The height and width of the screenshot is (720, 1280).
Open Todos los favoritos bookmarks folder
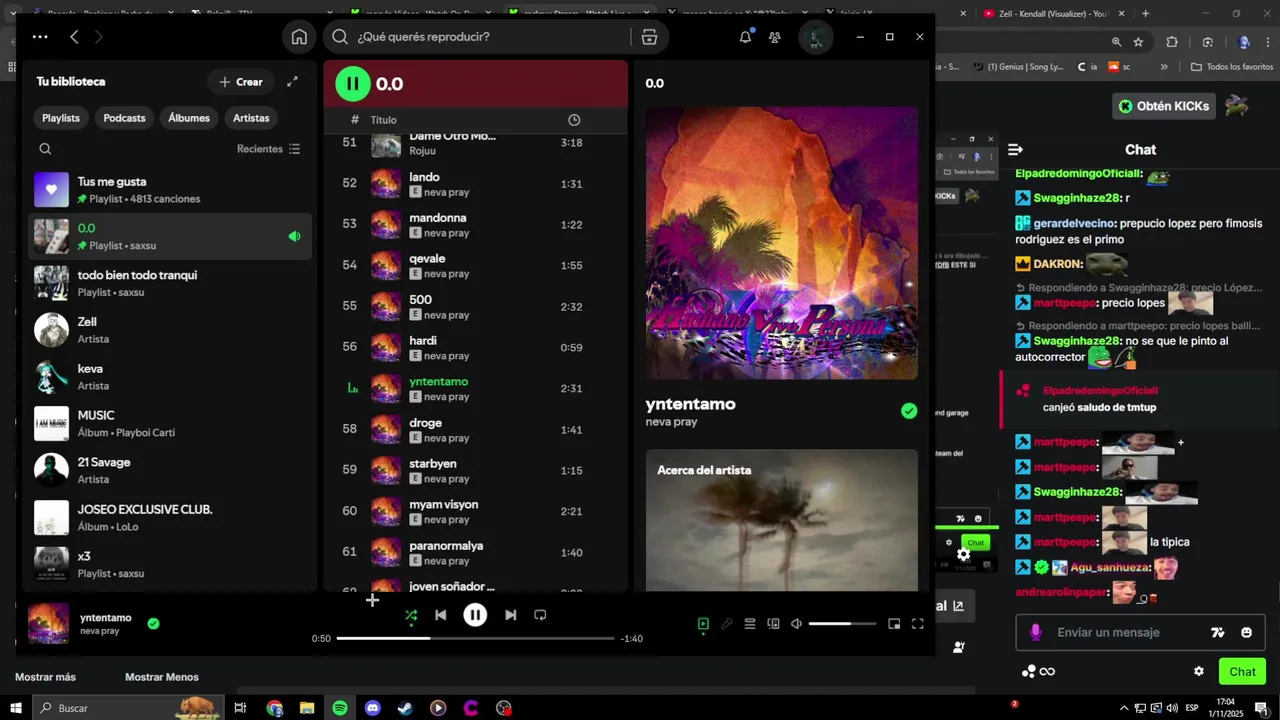(1232, 67)
